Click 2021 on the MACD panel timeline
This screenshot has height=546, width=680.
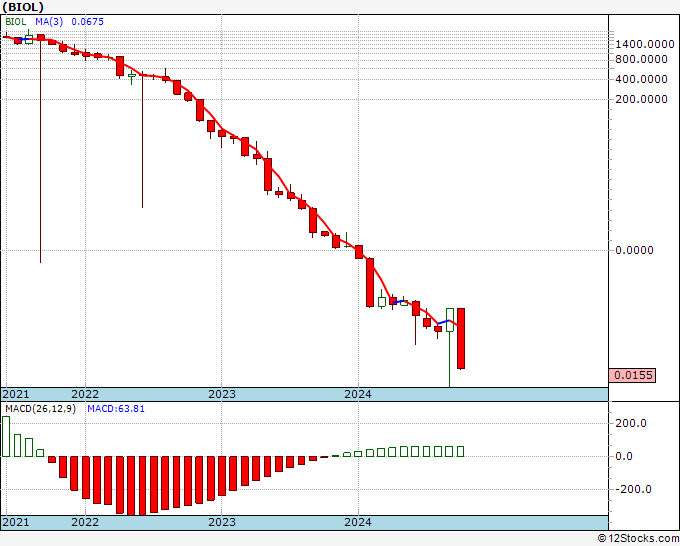coord(16,522)
